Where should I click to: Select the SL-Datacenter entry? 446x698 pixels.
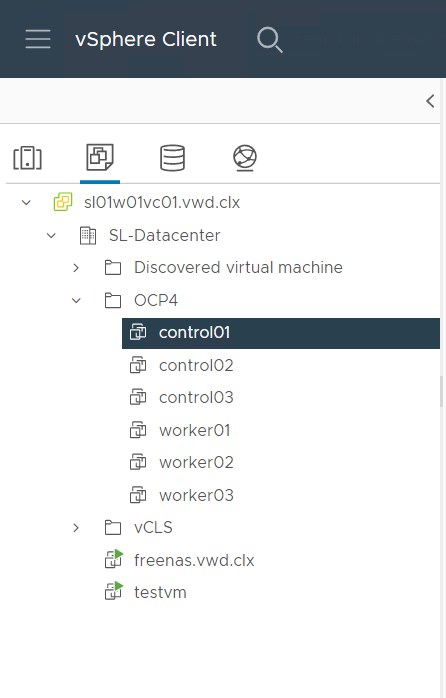coord(164,235)
